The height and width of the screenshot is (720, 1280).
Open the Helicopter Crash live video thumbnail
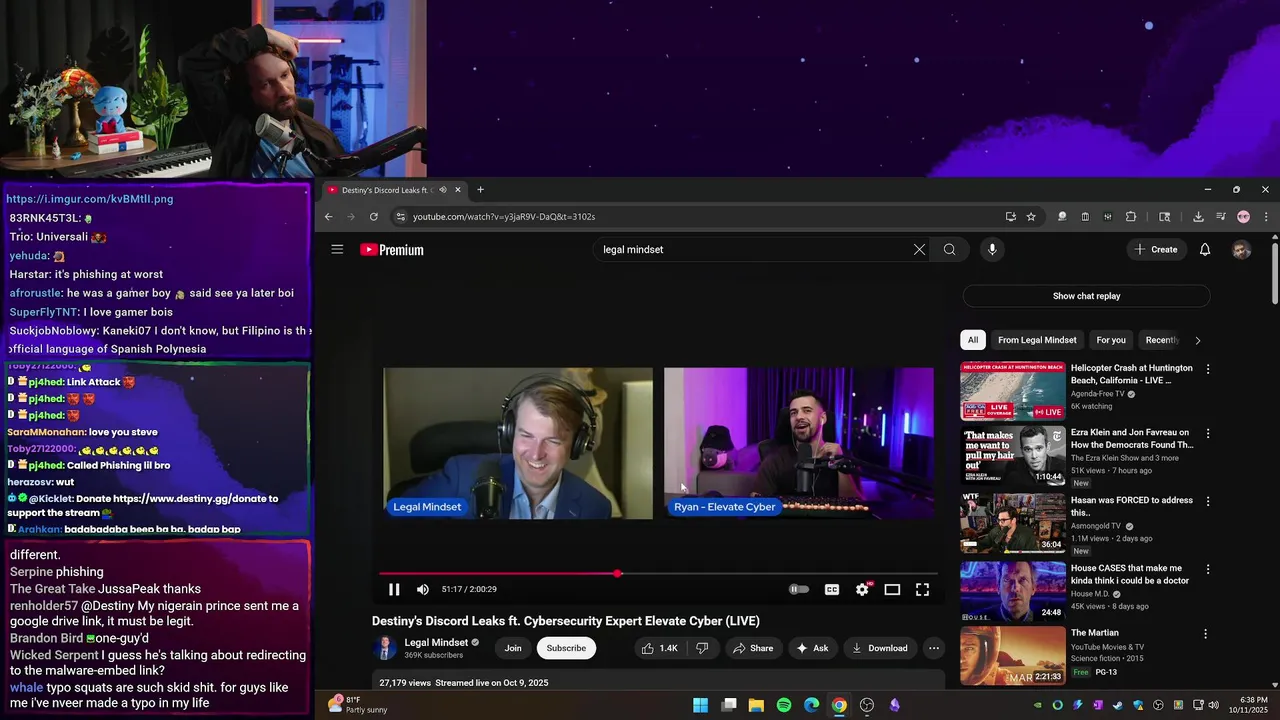(x=1013, y=391)
